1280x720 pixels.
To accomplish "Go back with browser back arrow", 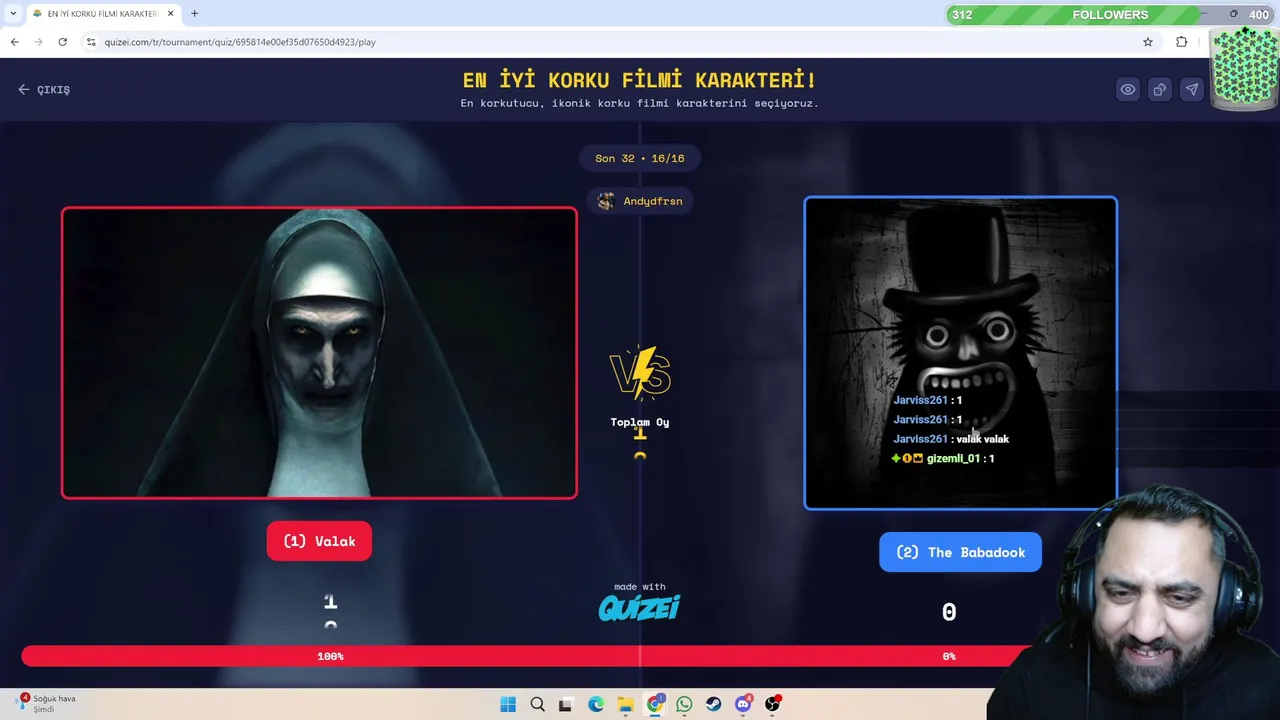I will 14,42.
